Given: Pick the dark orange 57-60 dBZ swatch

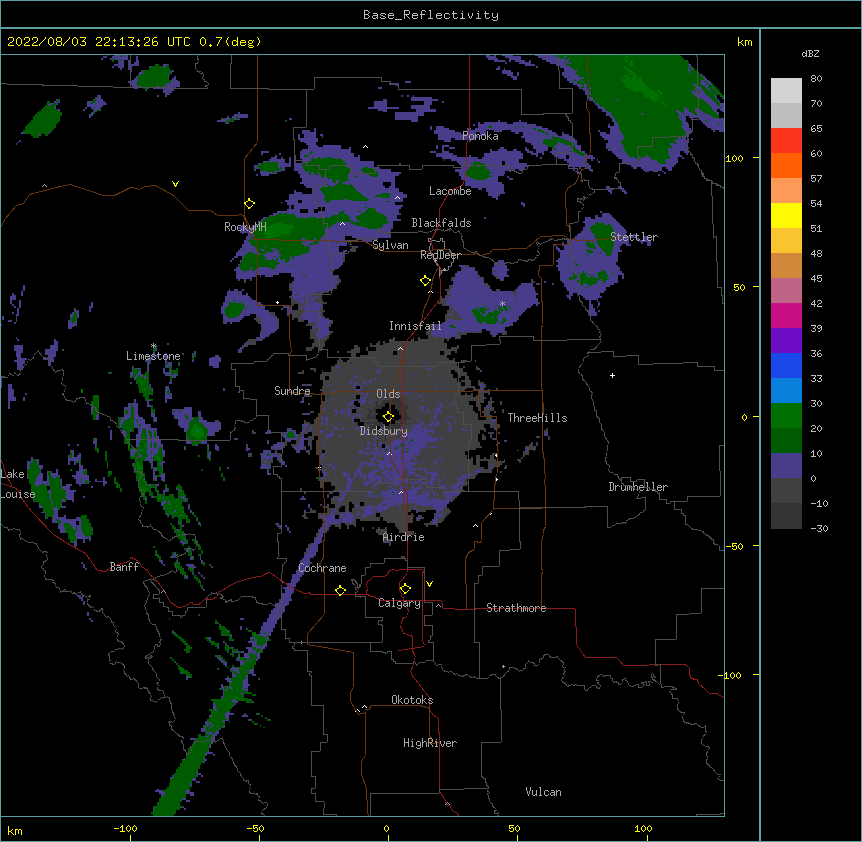Looking at the screenshot, I should (x=786, y=165).
